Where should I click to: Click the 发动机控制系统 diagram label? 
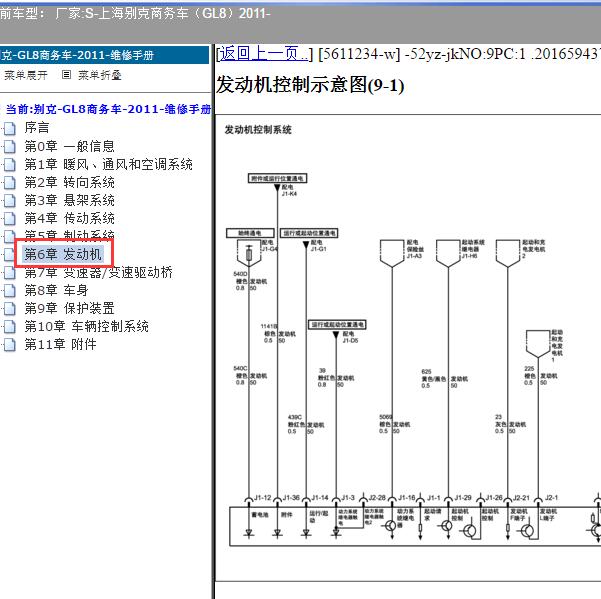point(258,130)
